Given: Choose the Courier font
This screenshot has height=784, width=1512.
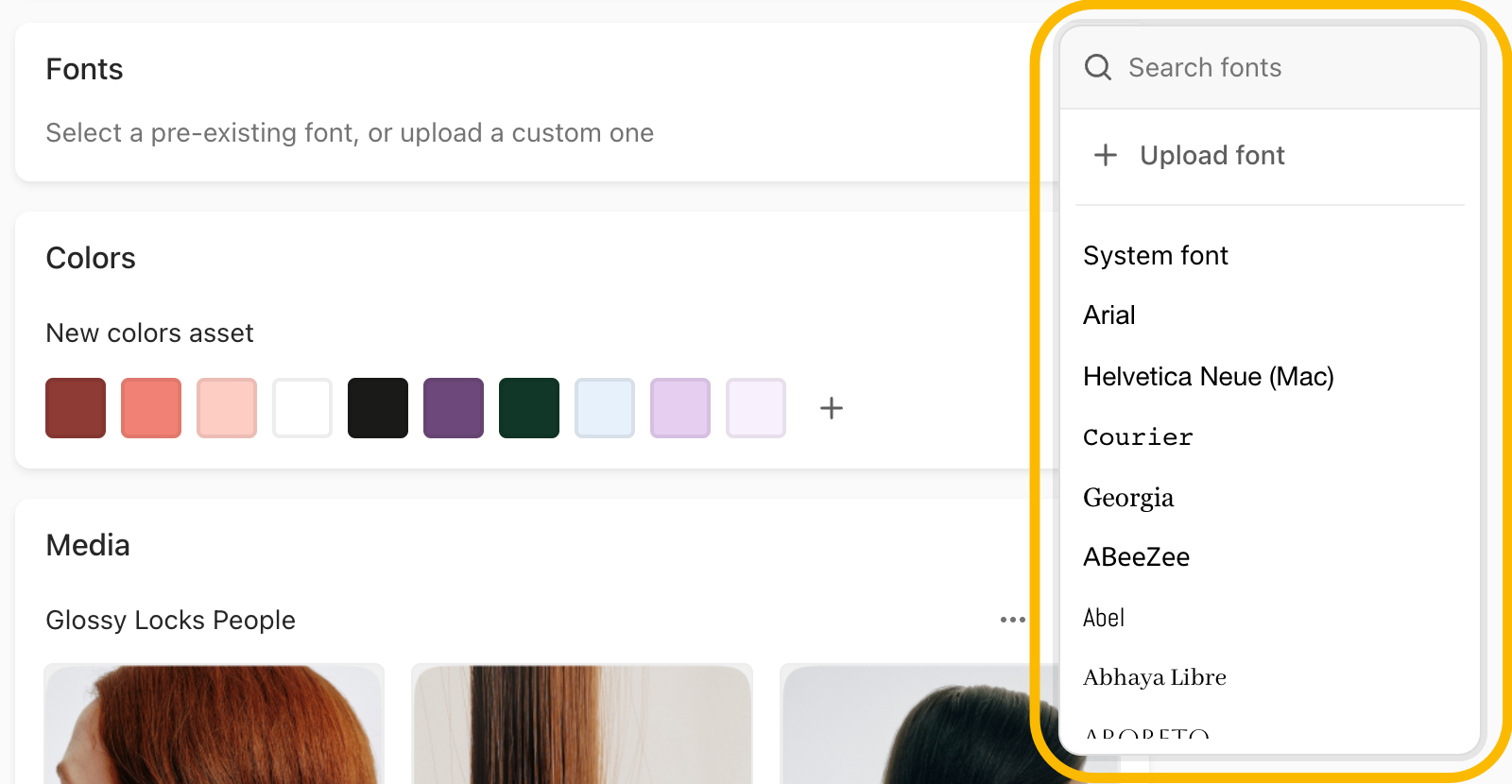Looking at the screenshot, I should click(x=1138, y=436).
